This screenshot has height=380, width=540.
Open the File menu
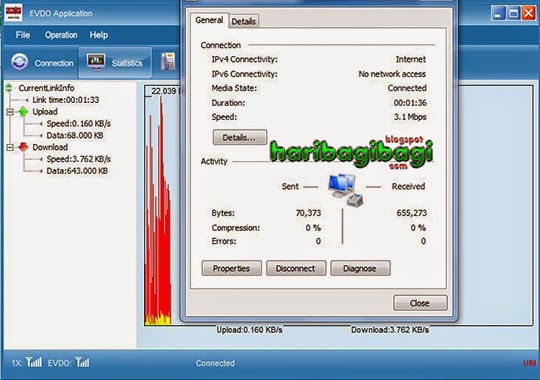[23, 35]
